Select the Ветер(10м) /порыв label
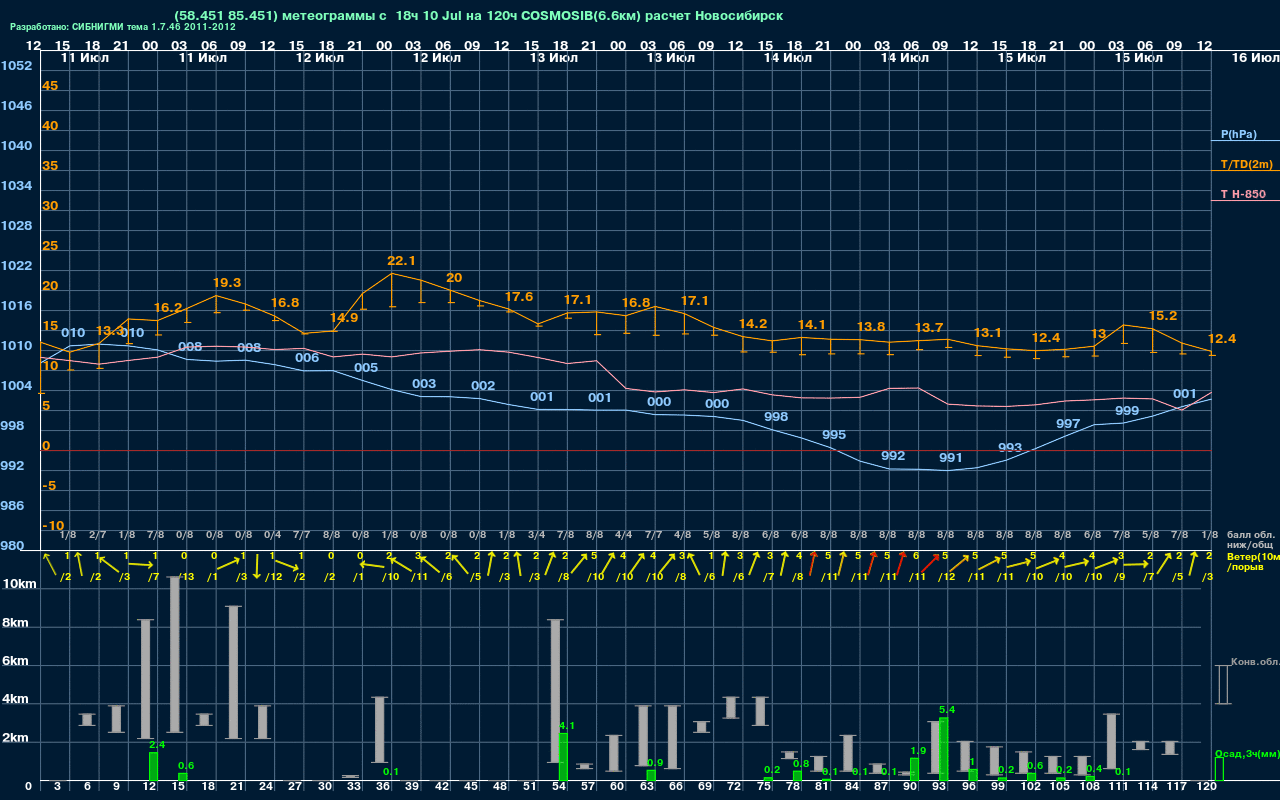 point(1253,561)
